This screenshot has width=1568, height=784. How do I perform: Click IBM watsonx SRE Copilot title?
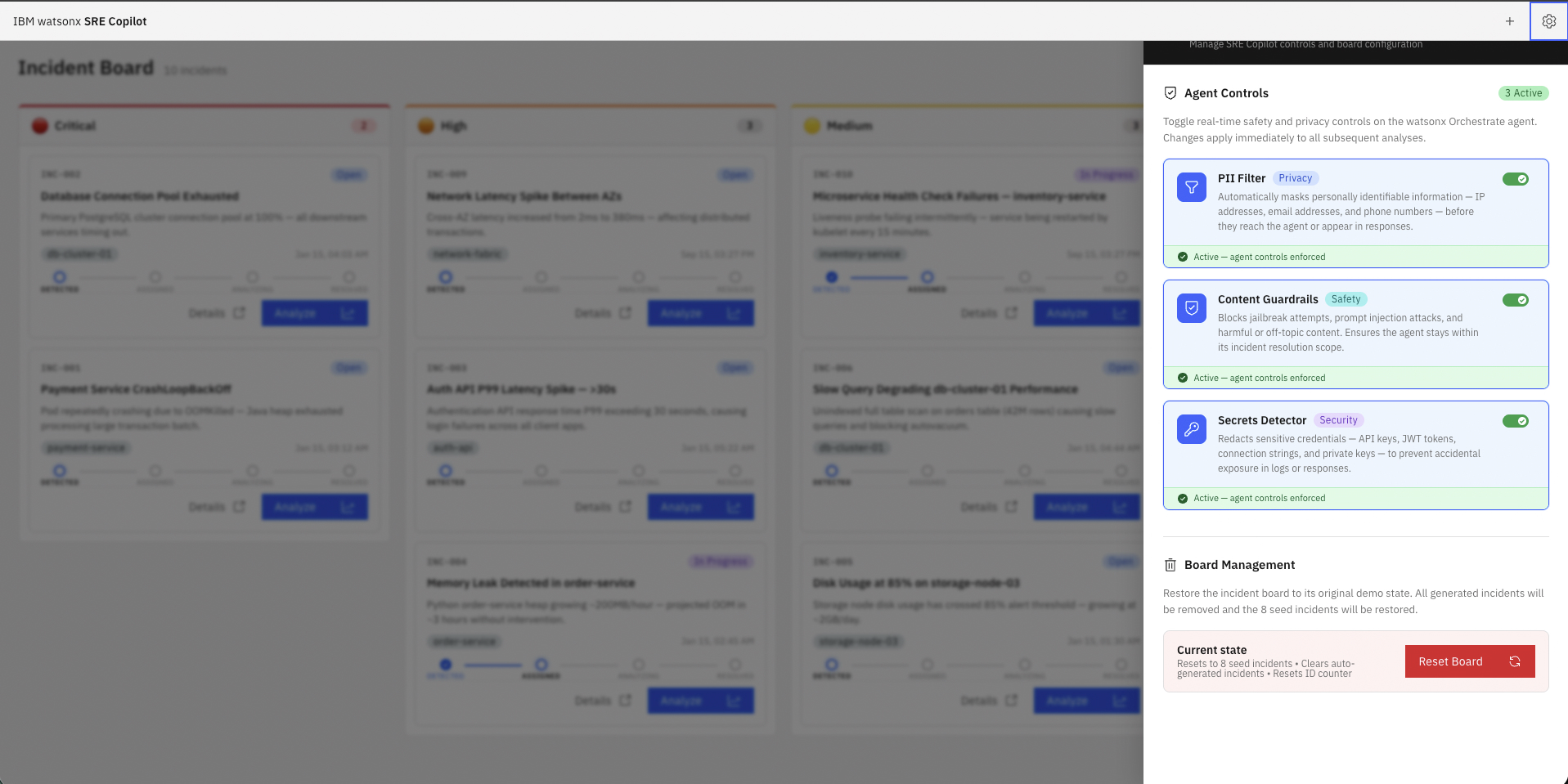tap(80, 21)
